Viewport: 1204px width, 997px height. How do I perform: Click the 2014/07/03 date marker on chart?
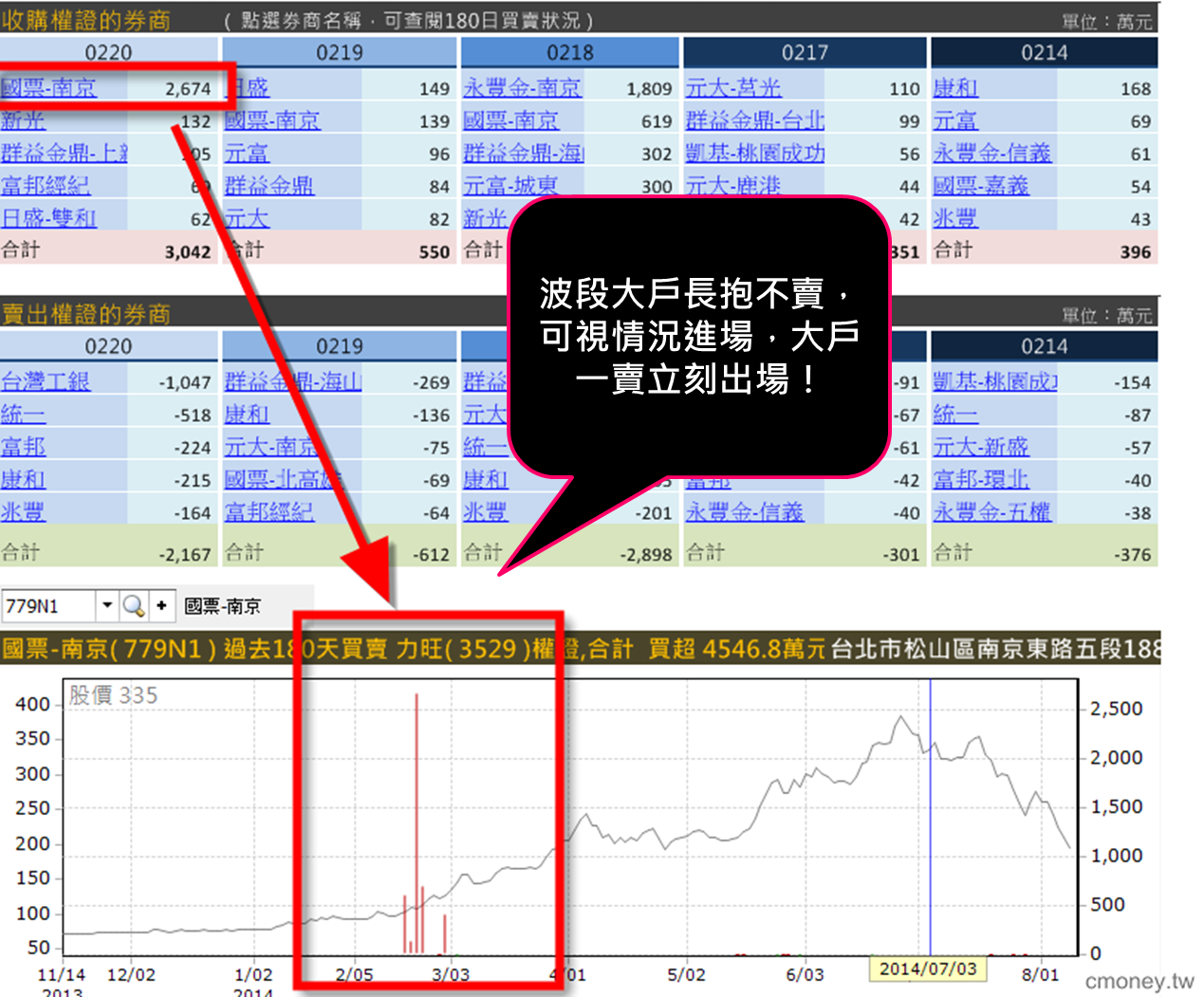tap(928, 969)
